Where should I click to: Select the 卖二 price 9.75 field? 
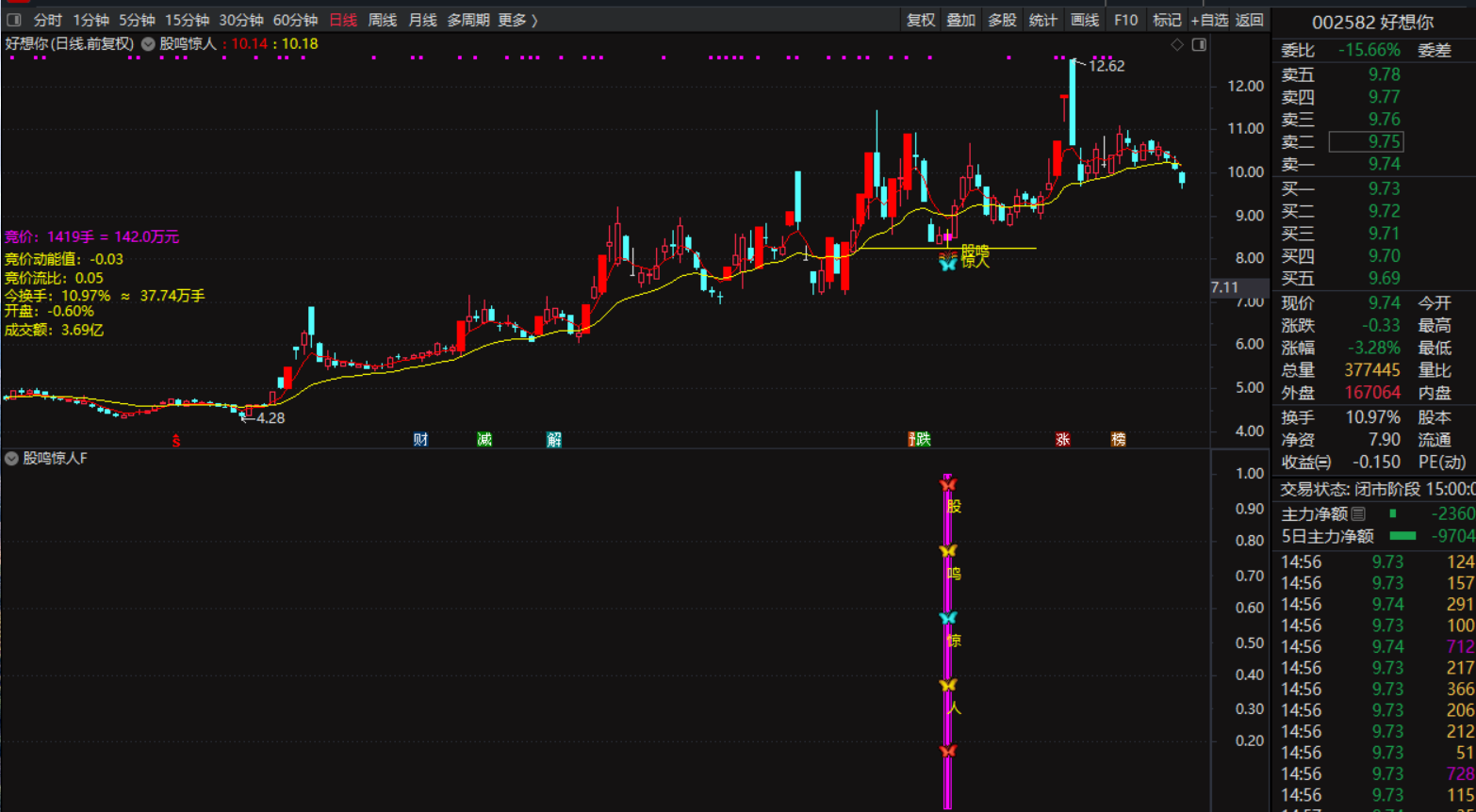click(1366, 141)
